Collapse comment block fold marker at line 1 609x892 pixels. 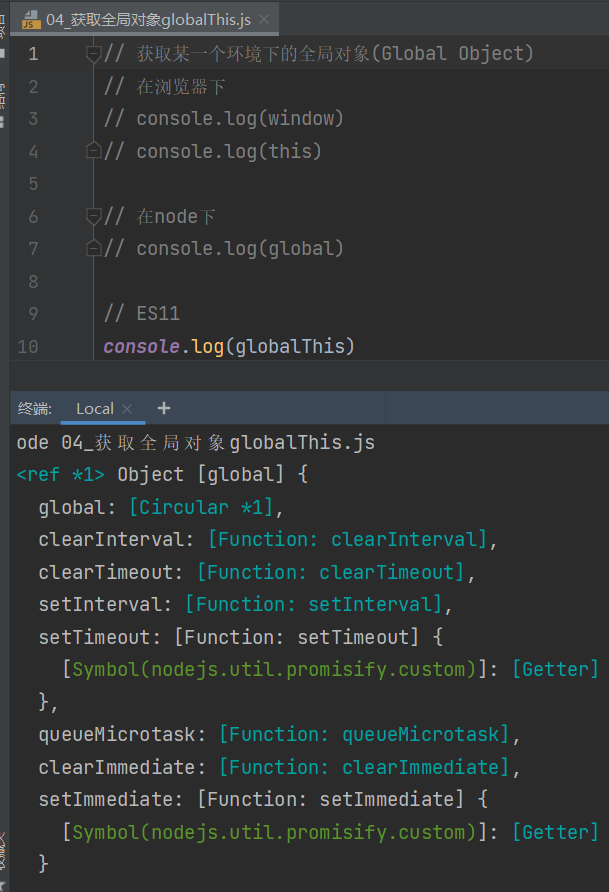pyautogui.click(x=93, y=54)
